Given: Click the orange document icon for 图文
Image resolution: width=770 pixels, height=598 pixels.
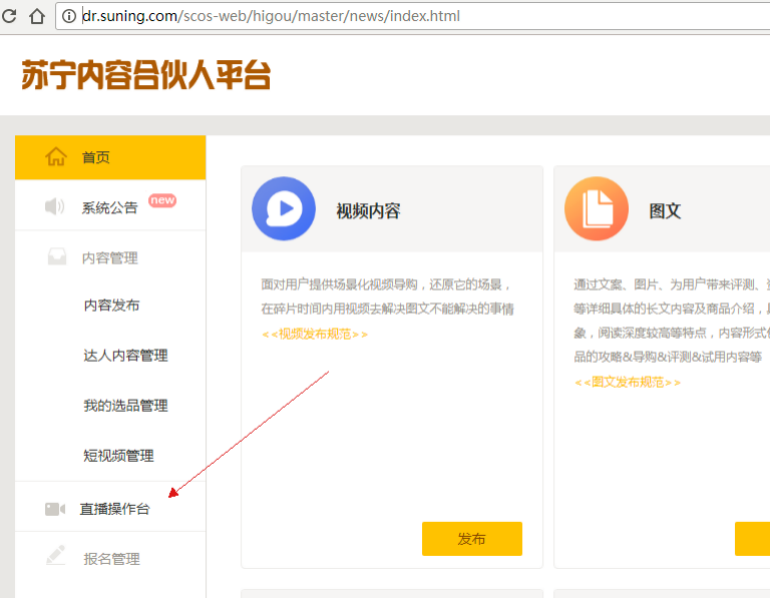Looking at the screenshot, I should tap(596, 209).
